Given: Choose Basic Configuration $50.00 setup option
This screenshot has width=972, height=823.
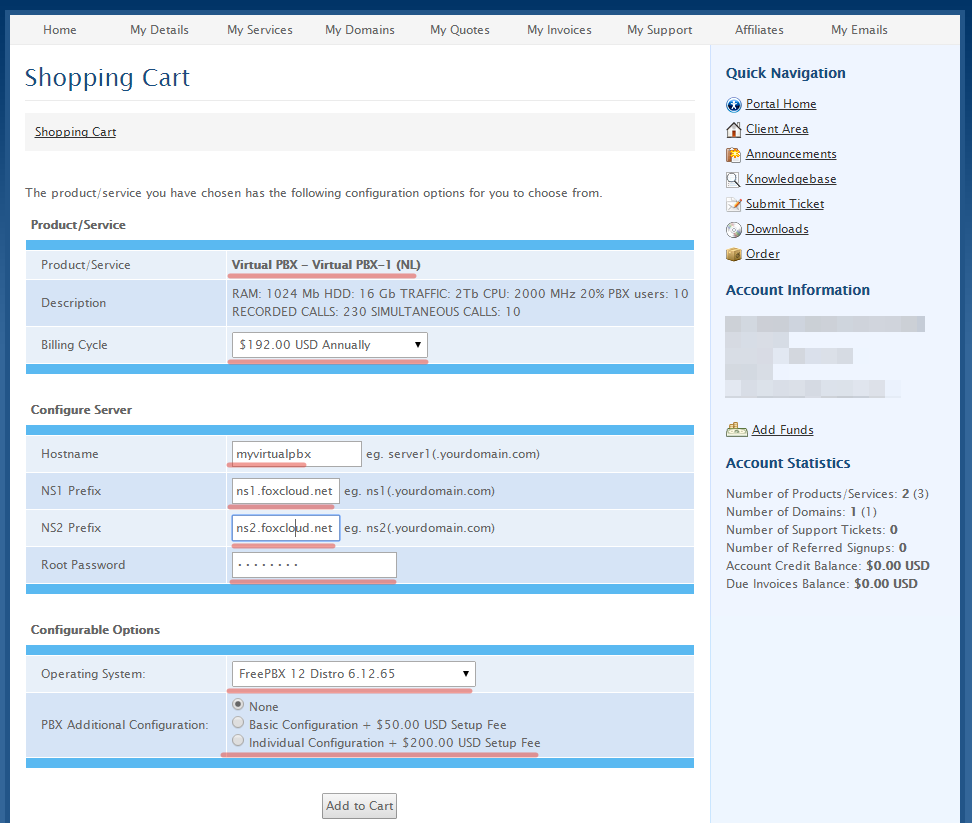Looking at the screenshot, I should coord(238,723).
